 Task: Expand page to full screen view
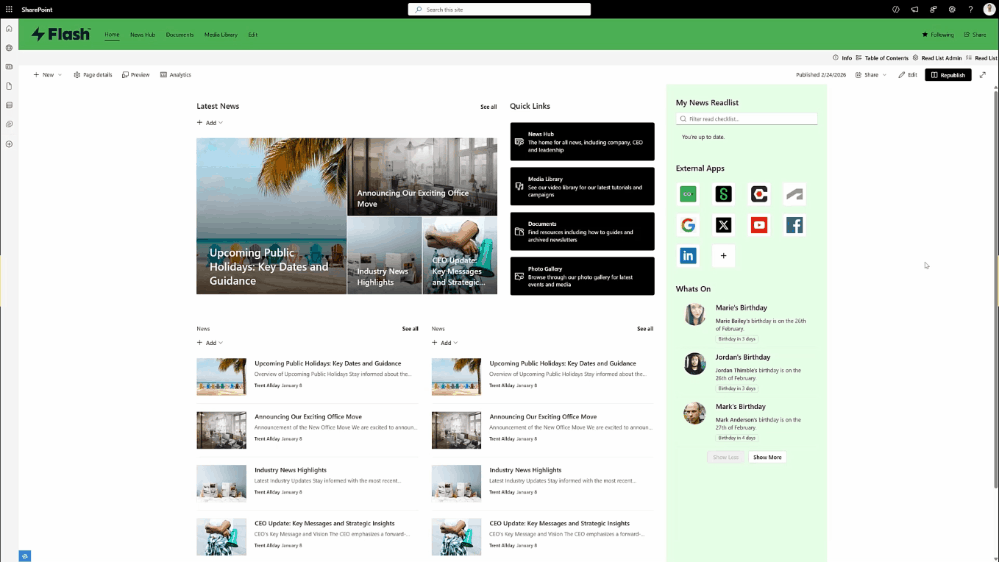pos(982,75)
